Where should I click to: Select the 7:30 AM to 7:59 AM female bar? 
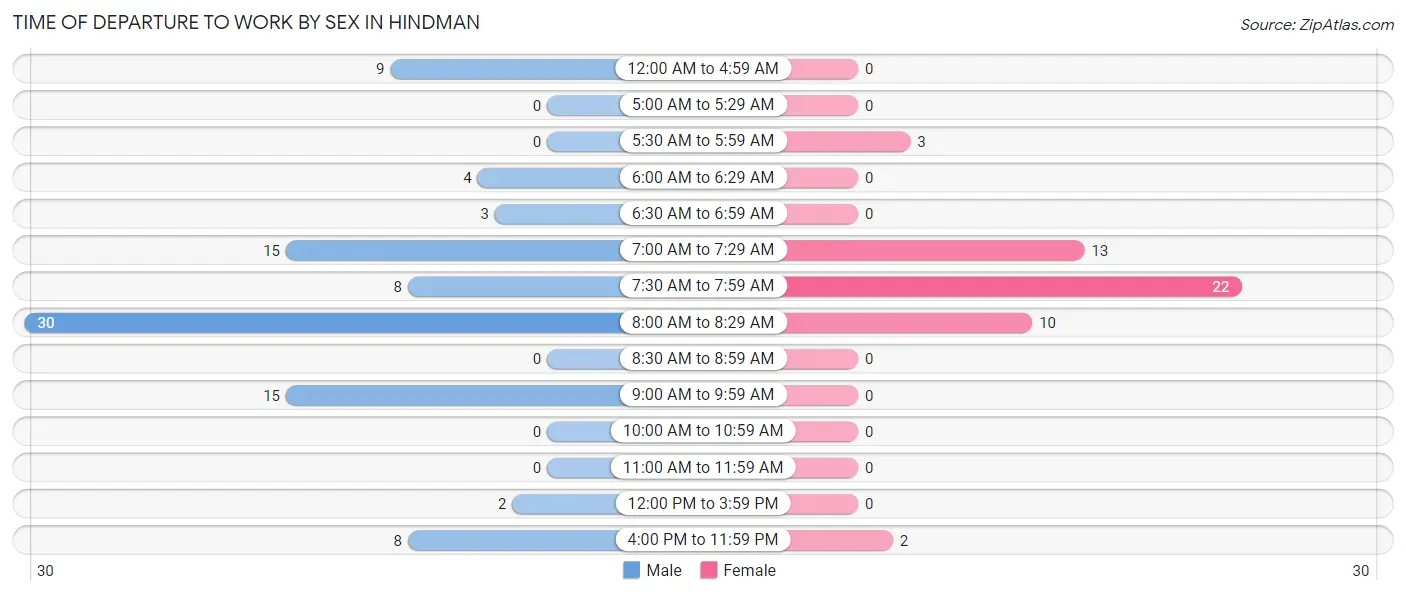pyautogui.click(x=1012, y=286)
